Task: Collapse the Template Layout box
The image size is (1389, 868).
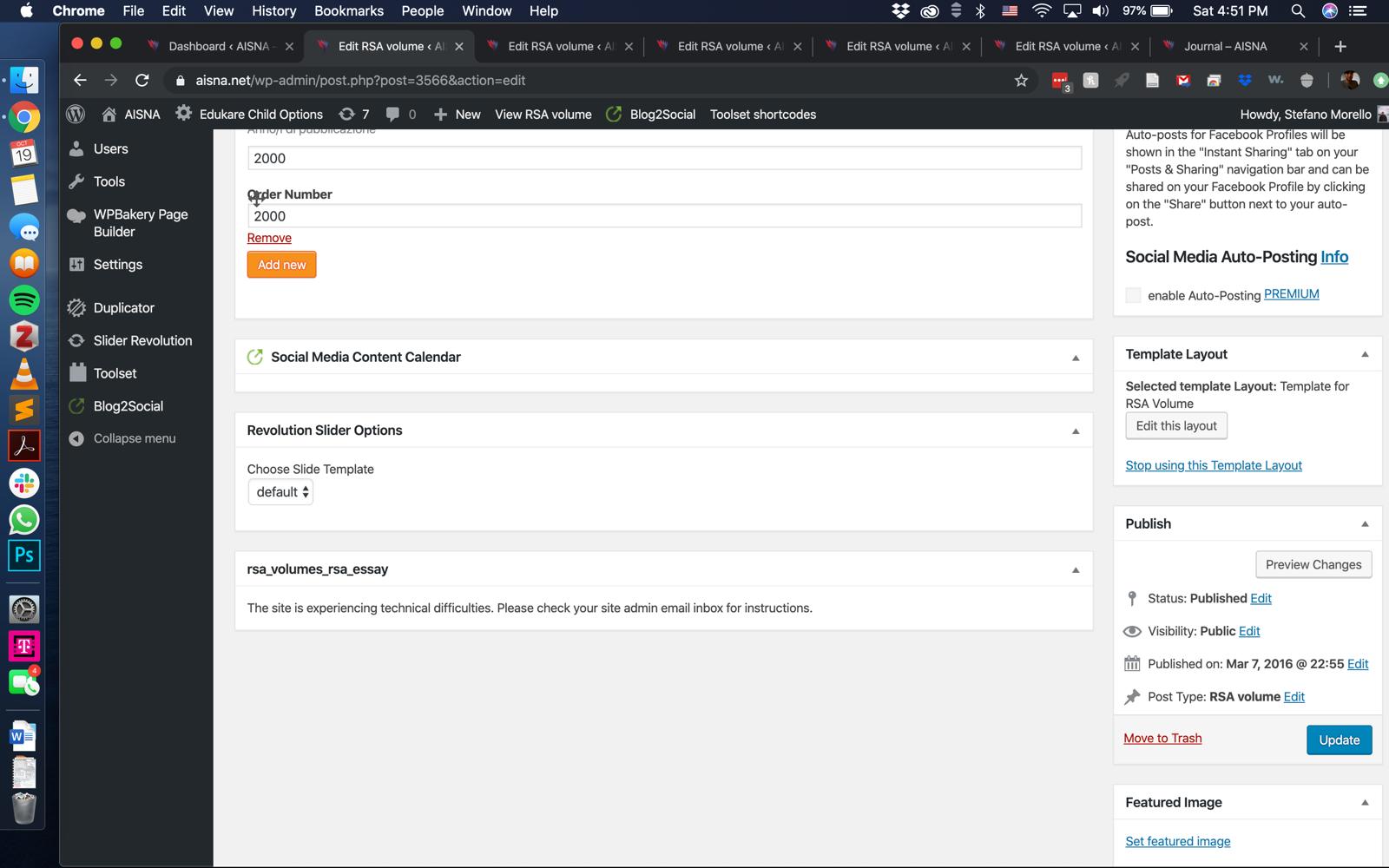Action: coord(1365,354)
